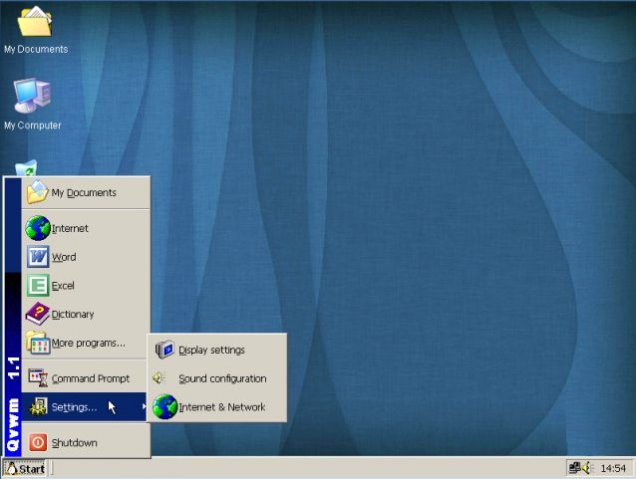Click the Sound configuration speaker icon
Viewport: 636px width, 479px height.
click(159, 378)
